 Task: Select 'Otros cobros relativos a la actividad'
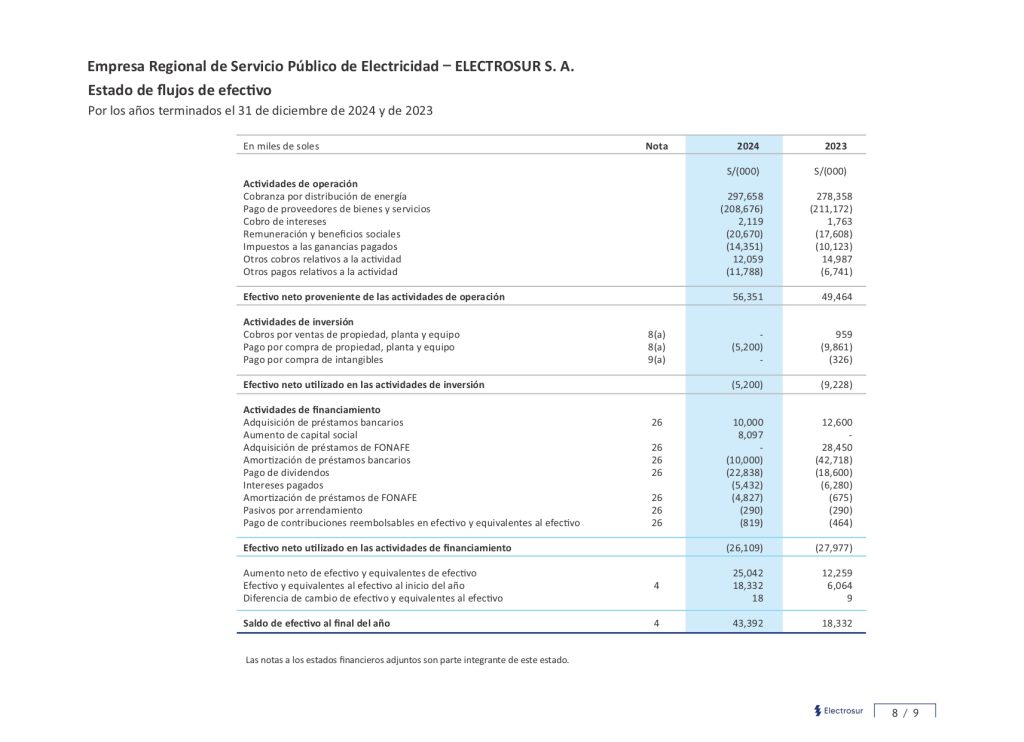(322, 259)
